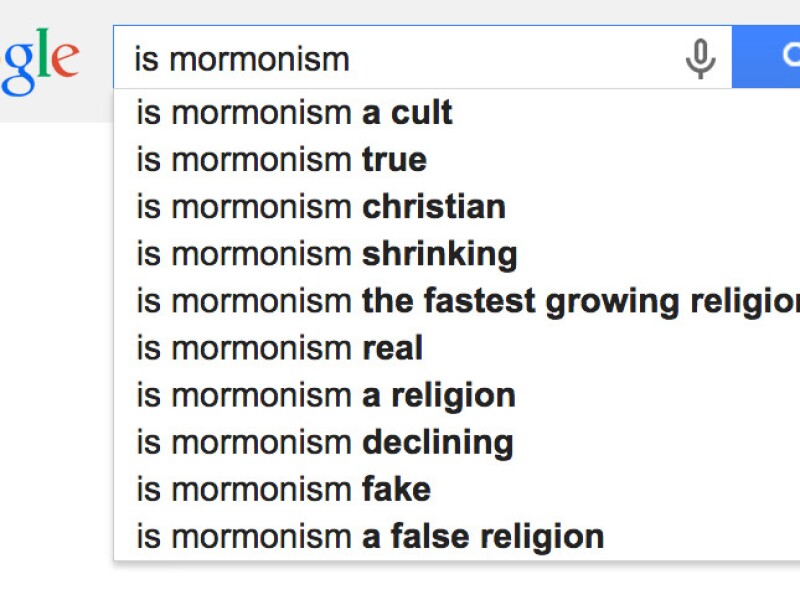Screen dimensions: 800x600
Task: Select 'is mormonism shrinking' from suggestions
Action: (x=326, y=254)
